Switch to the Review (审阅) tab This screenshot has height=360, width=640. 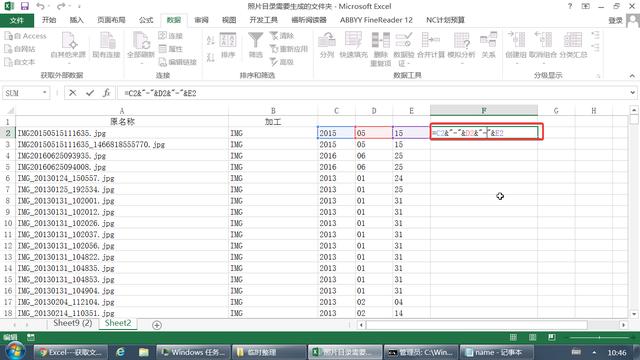201,20
